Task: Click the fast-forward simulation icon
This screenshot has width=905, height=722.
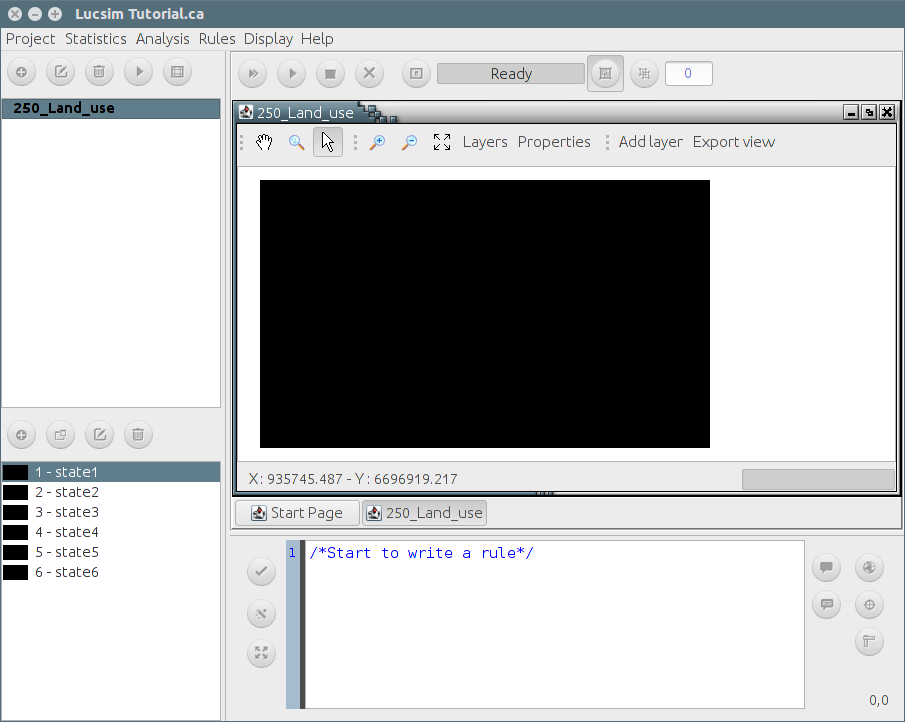Action: coord(252,73)
